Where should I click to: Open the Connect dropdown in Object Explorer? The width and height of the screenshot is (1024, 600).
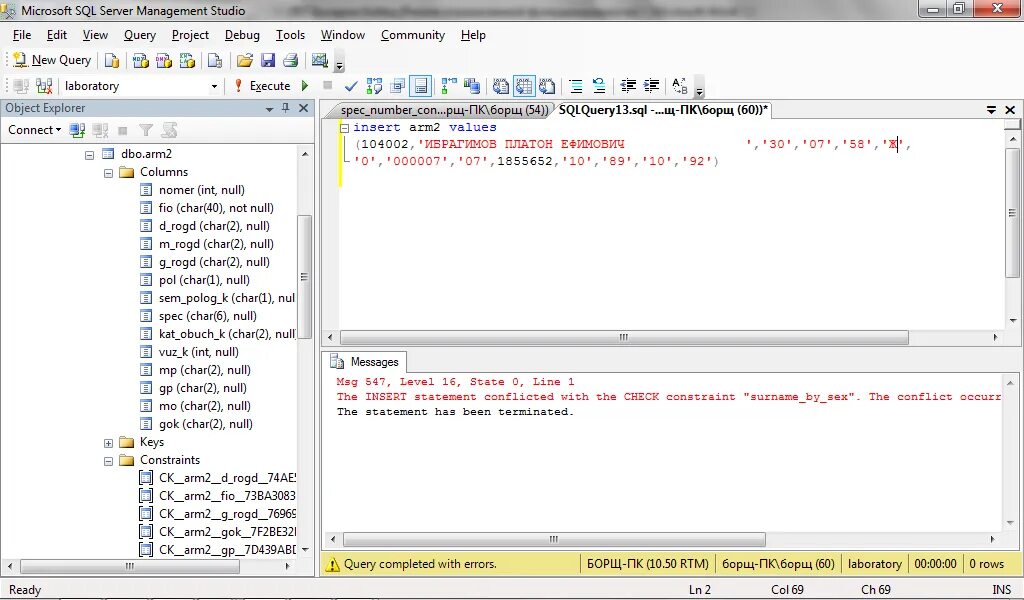coord(35,130)
